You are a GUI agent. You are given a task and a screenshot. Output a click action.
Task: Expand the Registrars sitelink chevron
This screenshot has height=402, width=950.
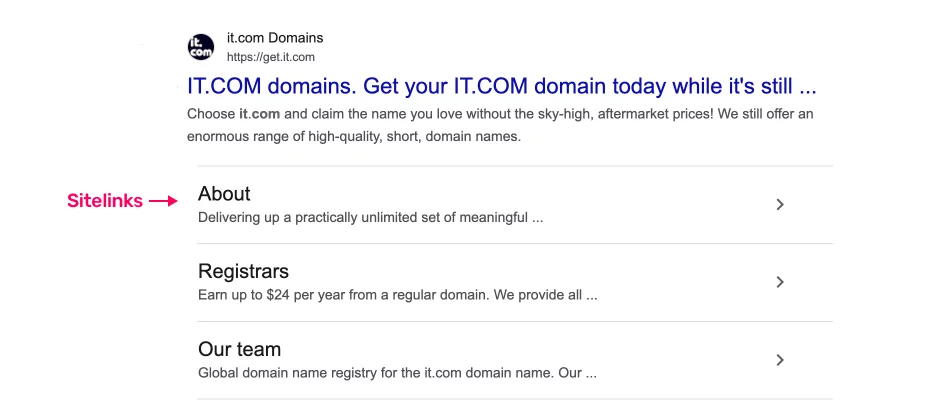[780, 282]
